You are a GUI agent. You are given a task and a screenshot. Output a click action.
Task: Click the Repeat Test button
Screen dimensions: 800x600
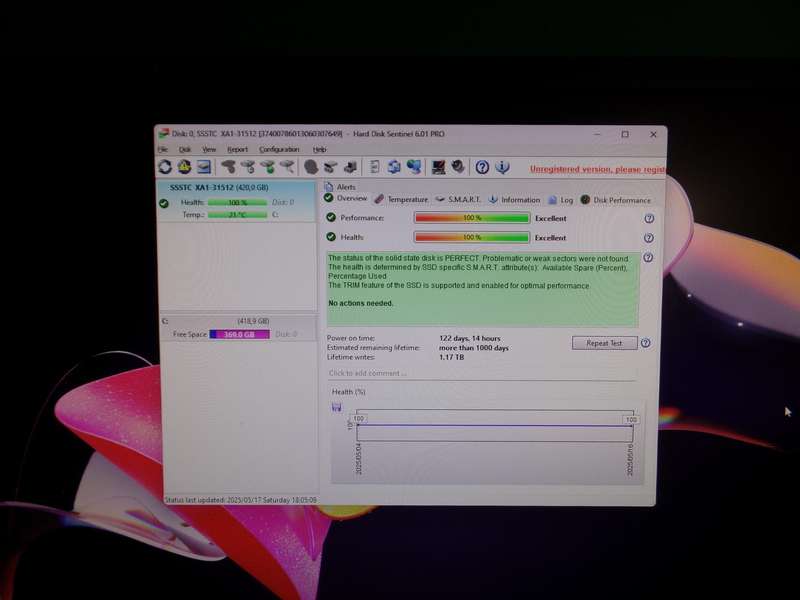point(605,343)
